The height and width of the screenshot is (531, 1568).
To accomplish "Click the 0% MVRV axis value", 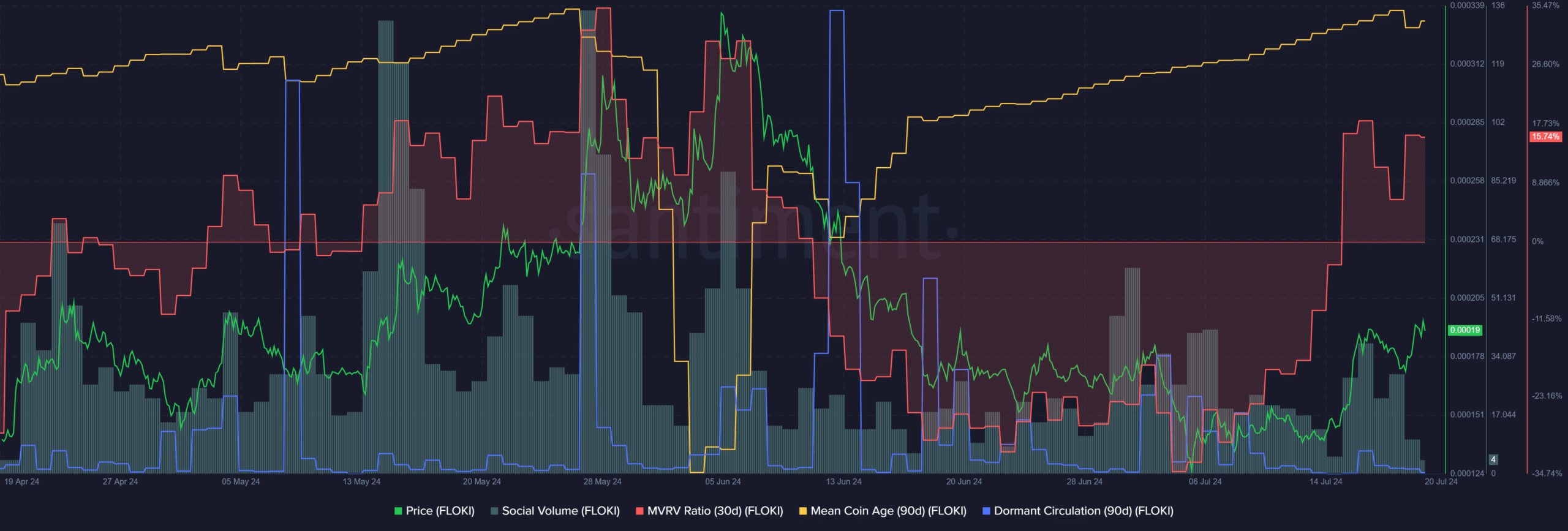I will tap(1537, 241).
